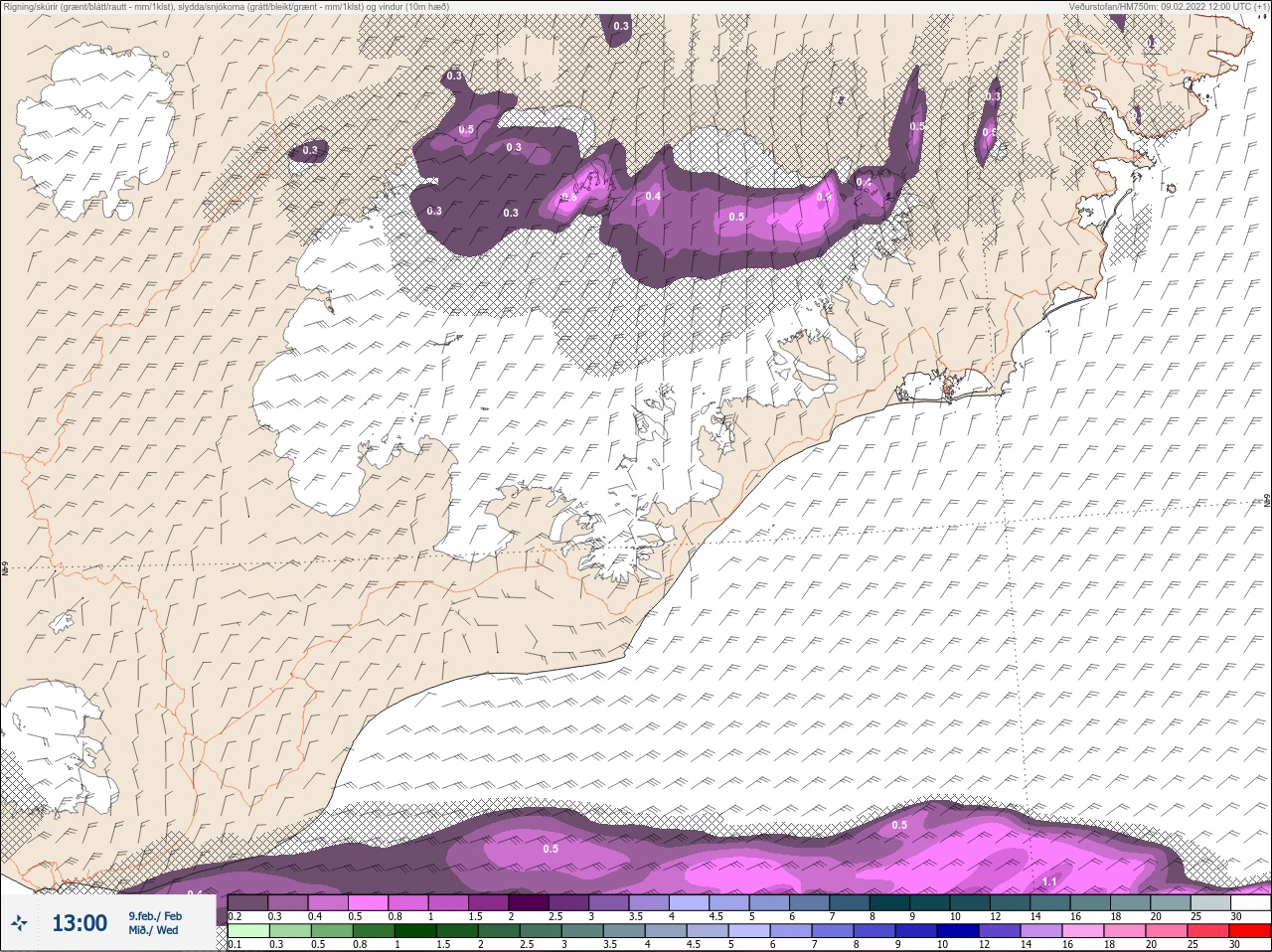Click the 'Mið./ Wed' weekday label
Viewport: 1272px width, 952px height.
(x=153, y=930)
